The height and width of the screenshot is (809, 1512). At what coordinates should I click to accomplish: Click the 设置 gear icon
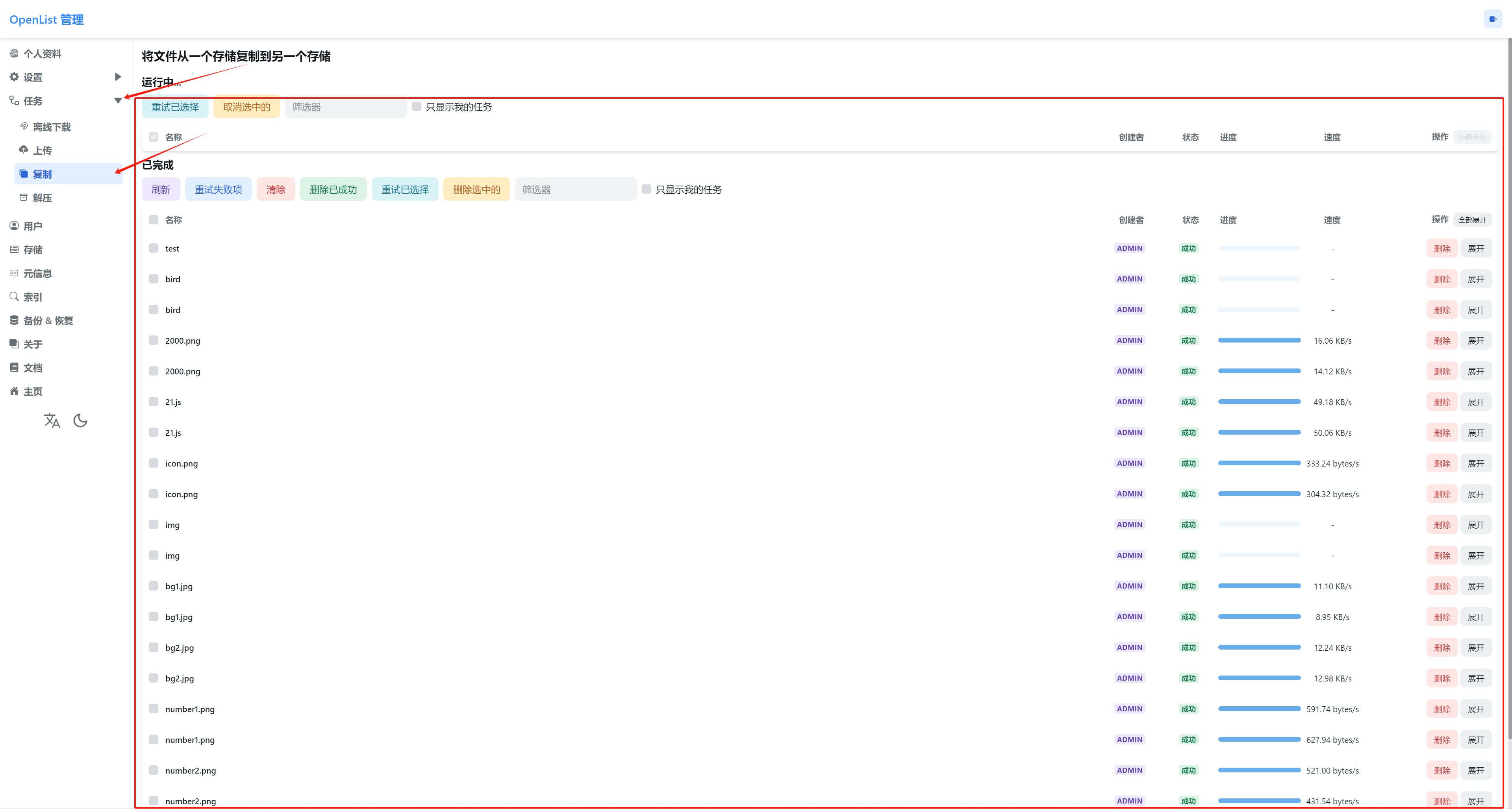tap(14, 77)
